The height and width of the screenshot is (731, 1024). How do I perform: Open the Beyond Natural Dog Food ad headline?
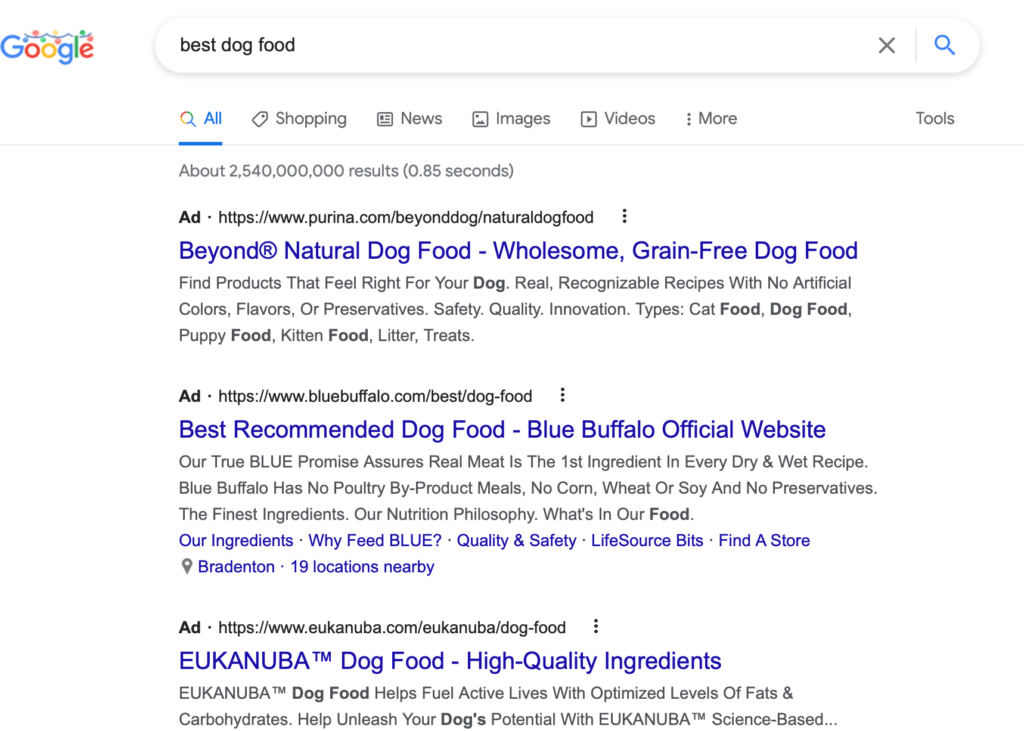[518, 251]
